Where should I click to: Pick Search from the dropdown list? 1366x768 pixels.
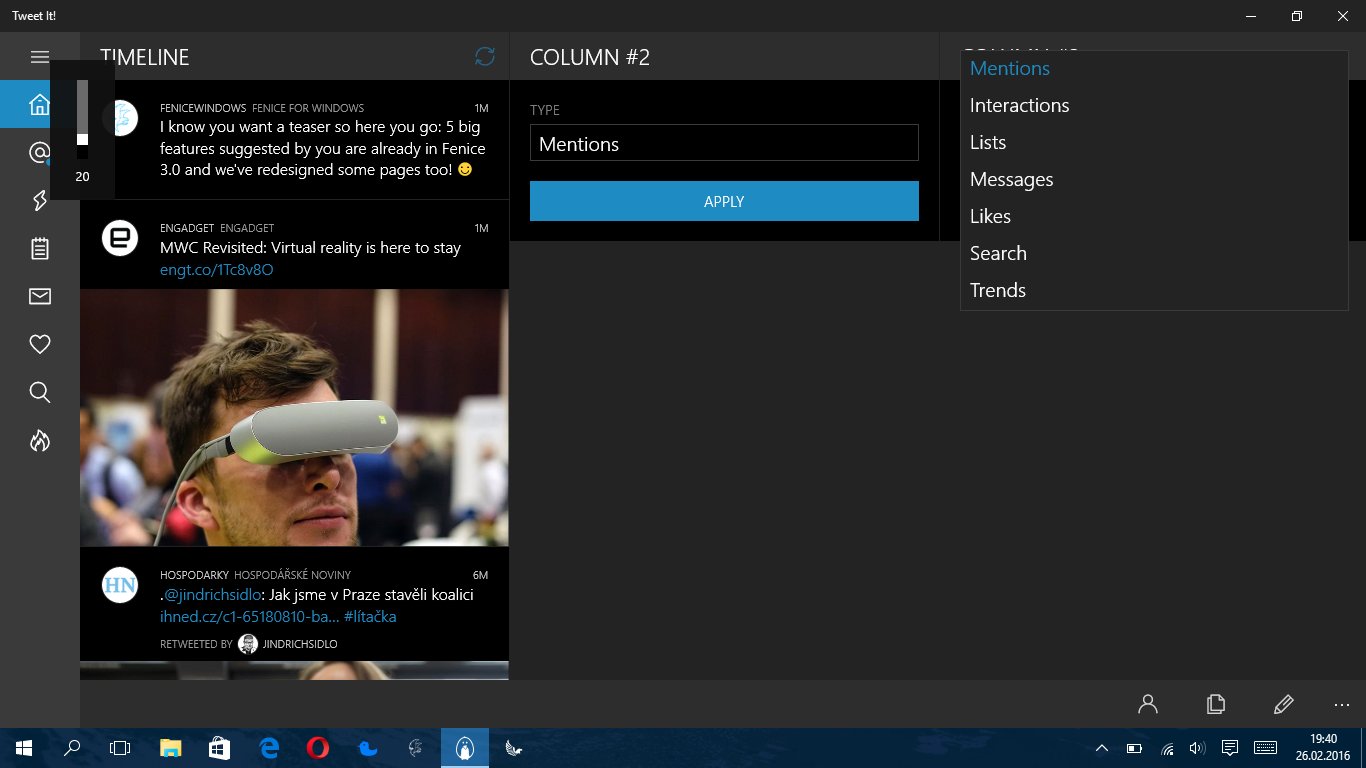click(x=1154, y=254)
